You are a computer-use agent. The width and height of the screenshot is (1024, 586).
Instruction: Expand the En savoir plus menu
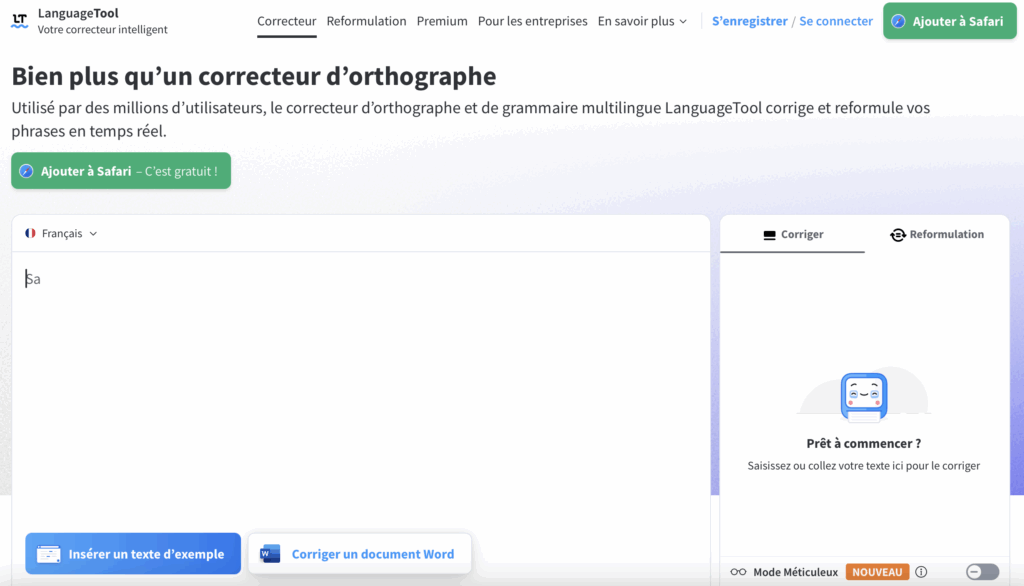click(x=642, y=21)
